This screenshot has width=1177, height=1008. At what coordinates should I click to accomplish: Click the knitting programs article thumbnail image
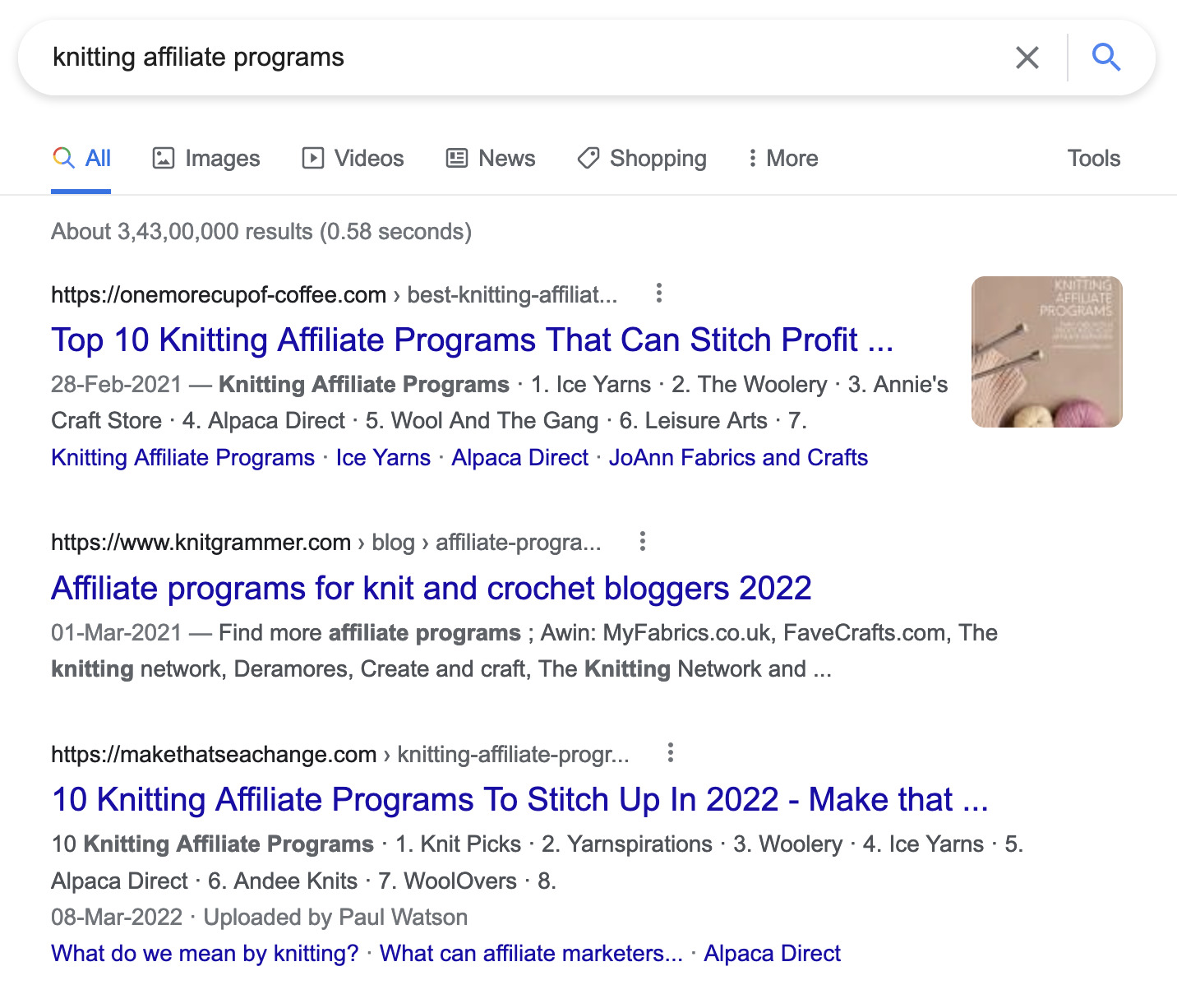(1046, 351)
